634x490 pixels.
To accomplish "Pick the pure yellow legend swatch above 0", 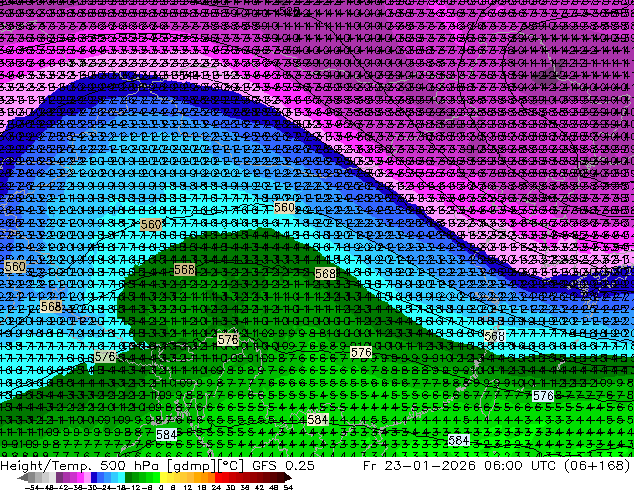I will pyautogui.click(x=163, y=477).
